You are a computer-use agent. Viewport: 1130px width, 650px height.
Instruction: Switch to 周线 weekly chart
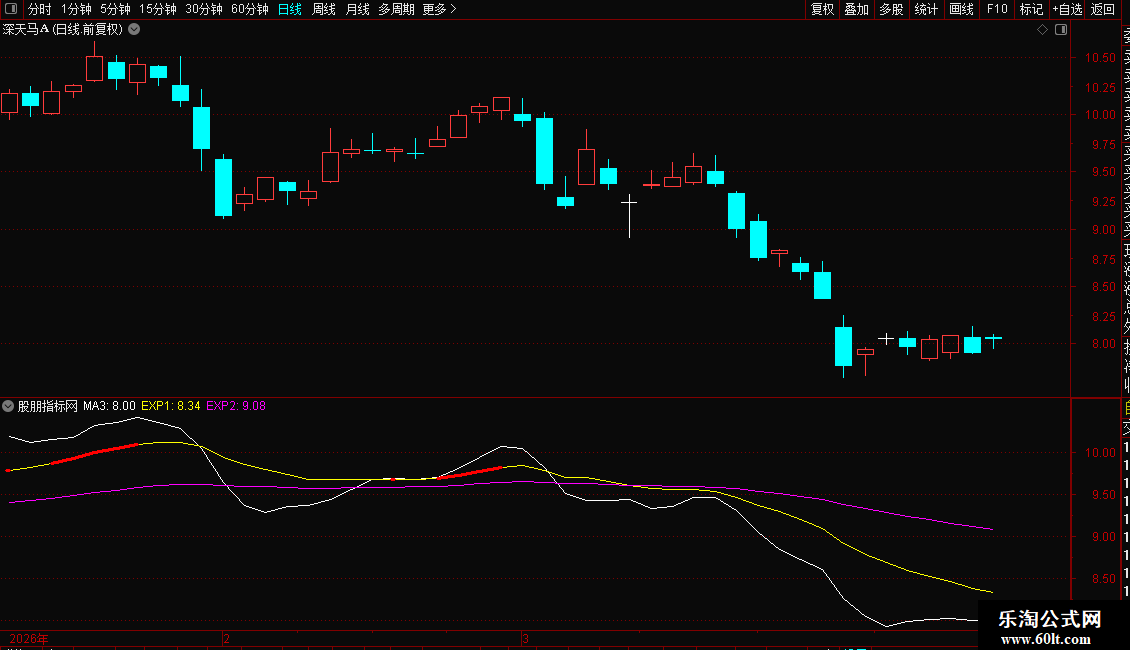[324, 9]
